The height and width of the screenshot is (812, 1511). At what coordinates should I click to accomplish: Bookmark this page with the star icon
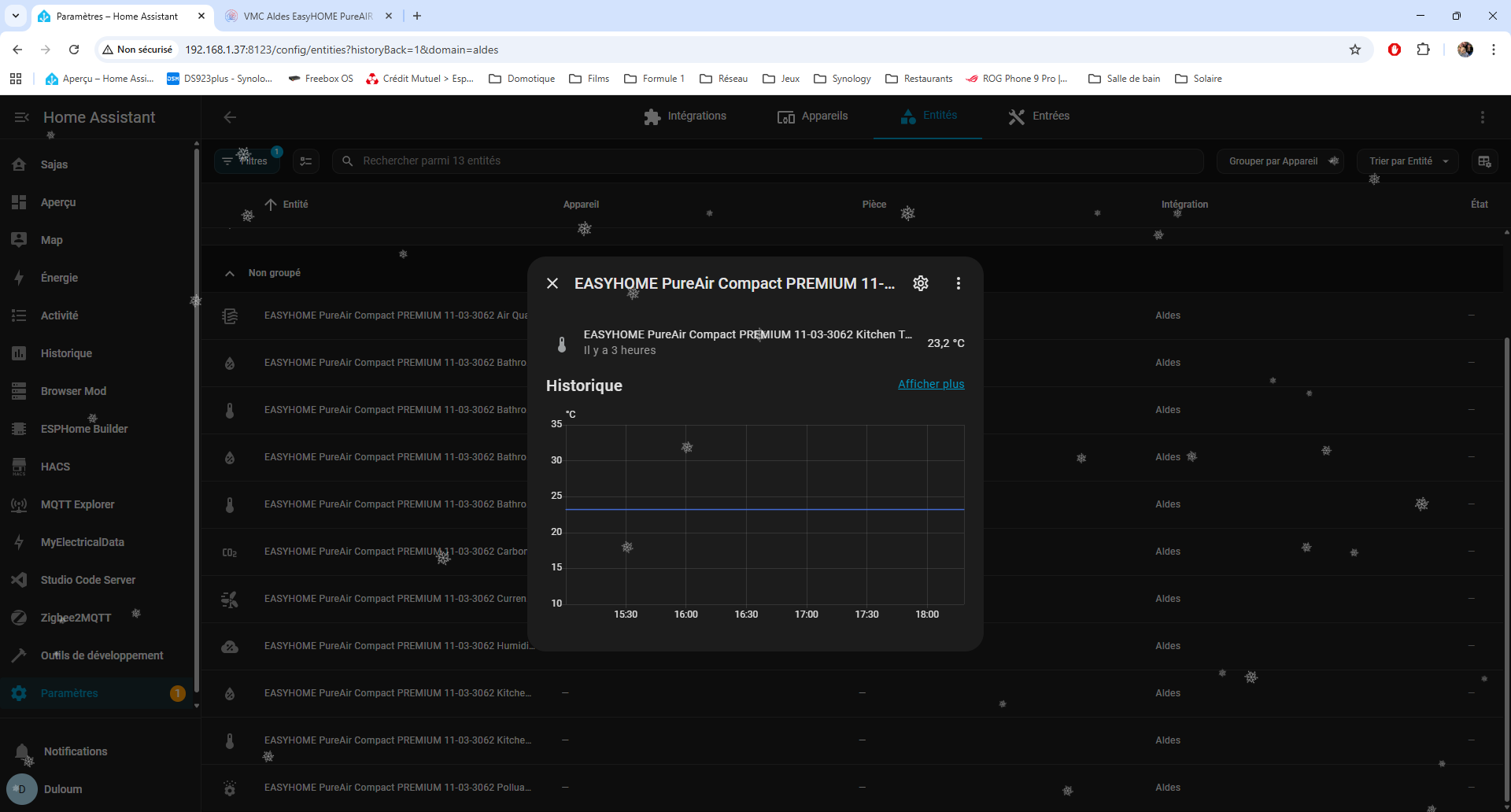click(1355, 50)
